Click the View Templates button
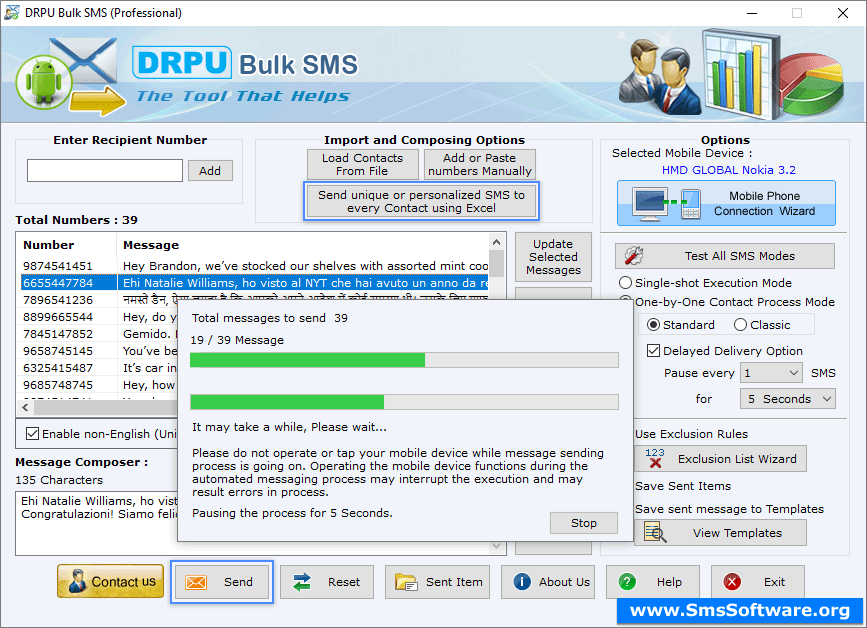867x628 pixels. (720, 532)
